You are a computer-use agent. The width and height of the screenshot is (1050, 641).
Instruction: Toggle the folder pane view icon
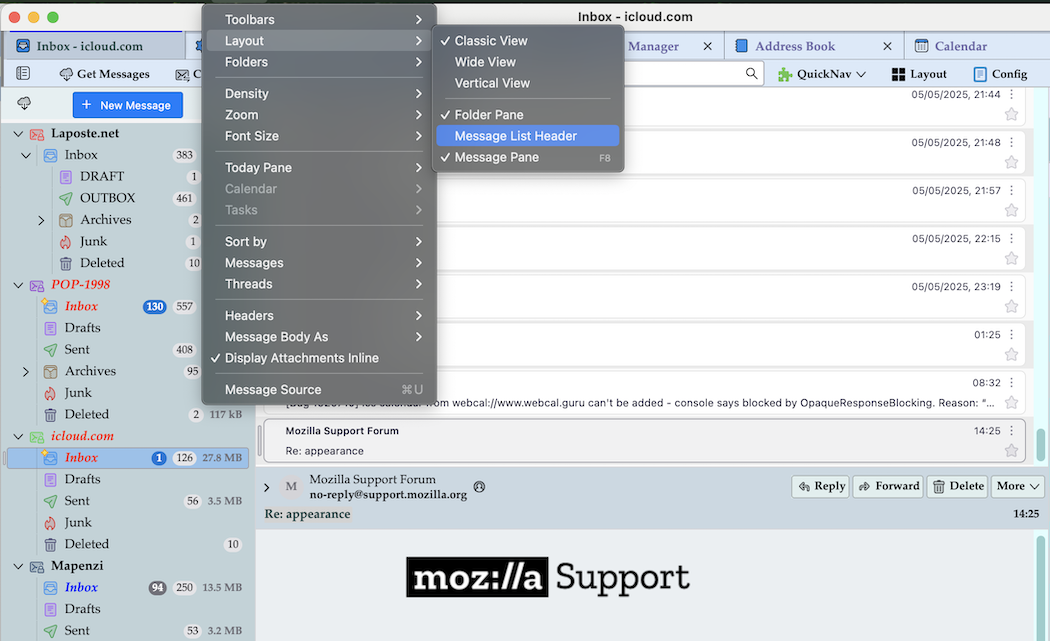tap(23, 73)
